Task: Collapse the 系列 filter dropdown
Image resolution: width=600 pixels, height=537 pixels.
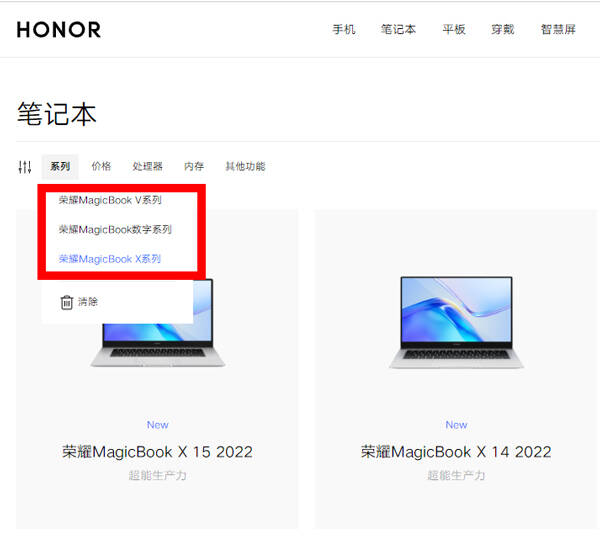Action: [60, 166]
